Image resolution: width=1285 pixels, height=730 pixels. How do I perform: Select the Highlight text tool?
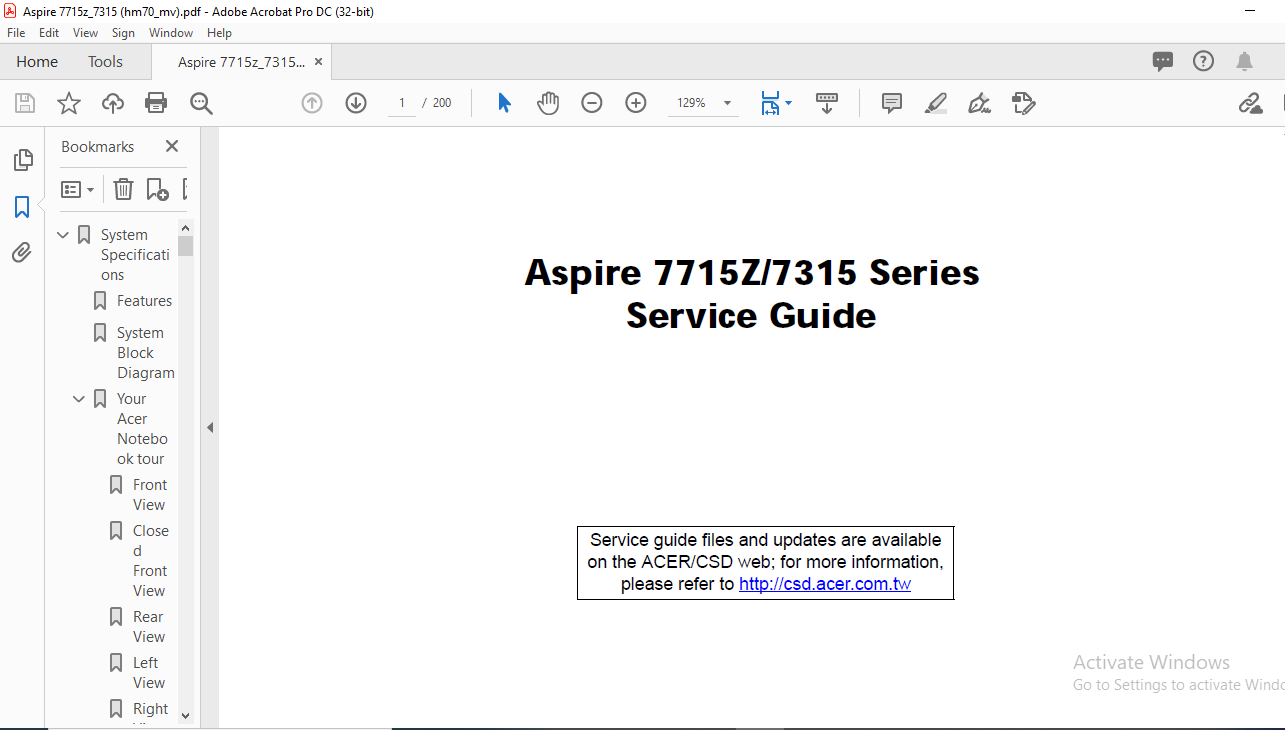[x=936, y=103]
